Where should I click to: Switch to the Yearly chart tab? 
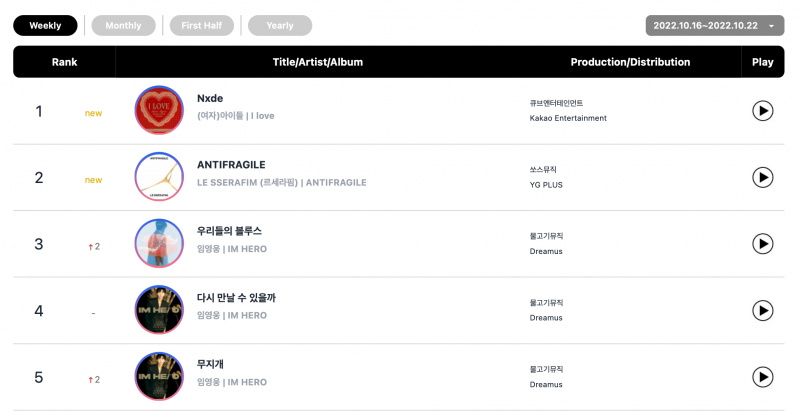coord(280,26)
